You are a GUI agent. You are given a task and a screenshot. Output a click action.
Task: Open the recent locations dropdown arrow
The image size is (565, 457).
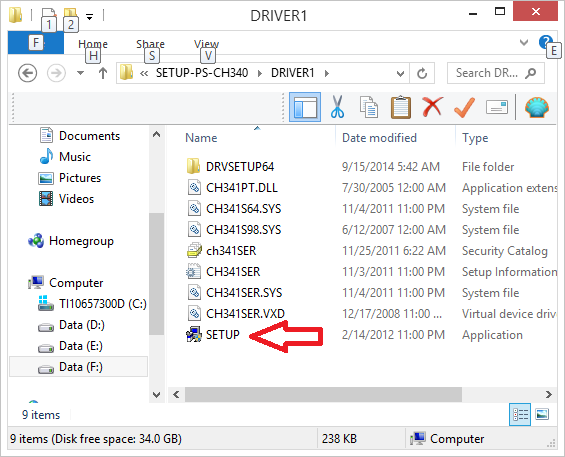coord(80,73)
